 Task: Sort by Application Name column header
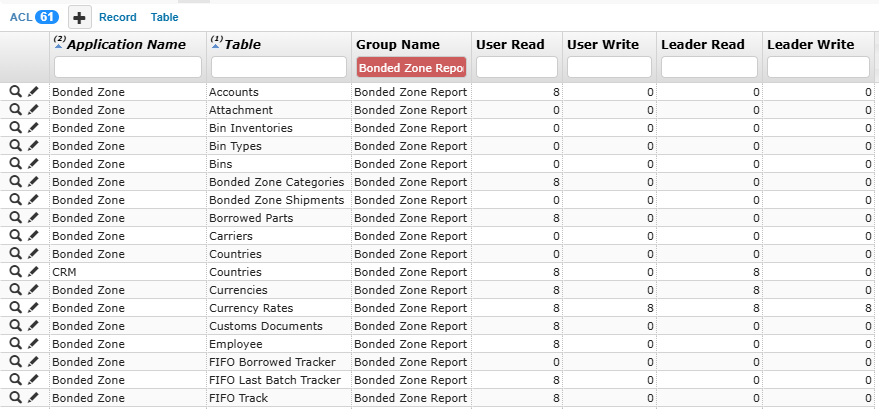(x=126, y=45)
